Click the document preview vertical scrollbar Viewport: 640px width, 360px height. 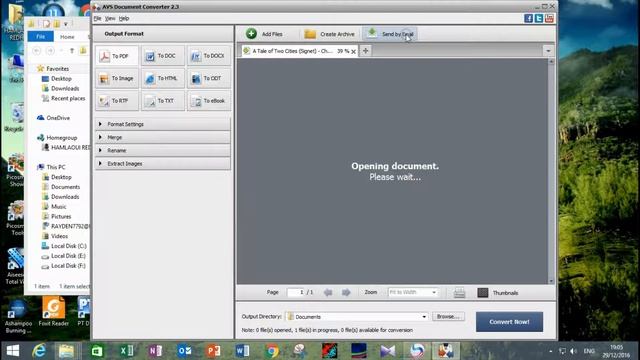[x=551, y=171]
